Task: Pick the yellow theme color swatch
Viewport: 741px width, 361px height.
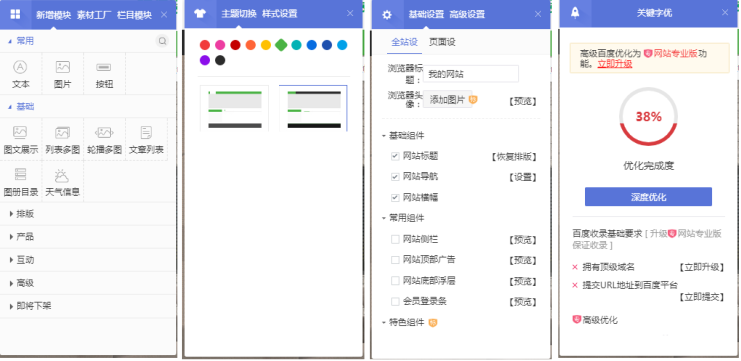Action: 266,45
